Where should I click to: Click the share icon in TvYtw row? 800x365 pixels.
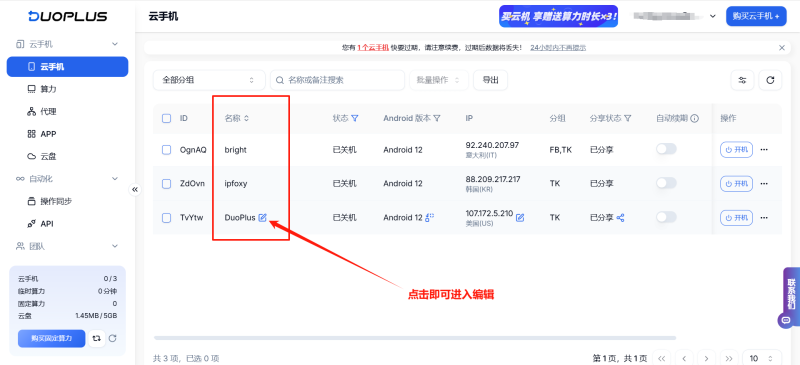[x=620, y=217]
